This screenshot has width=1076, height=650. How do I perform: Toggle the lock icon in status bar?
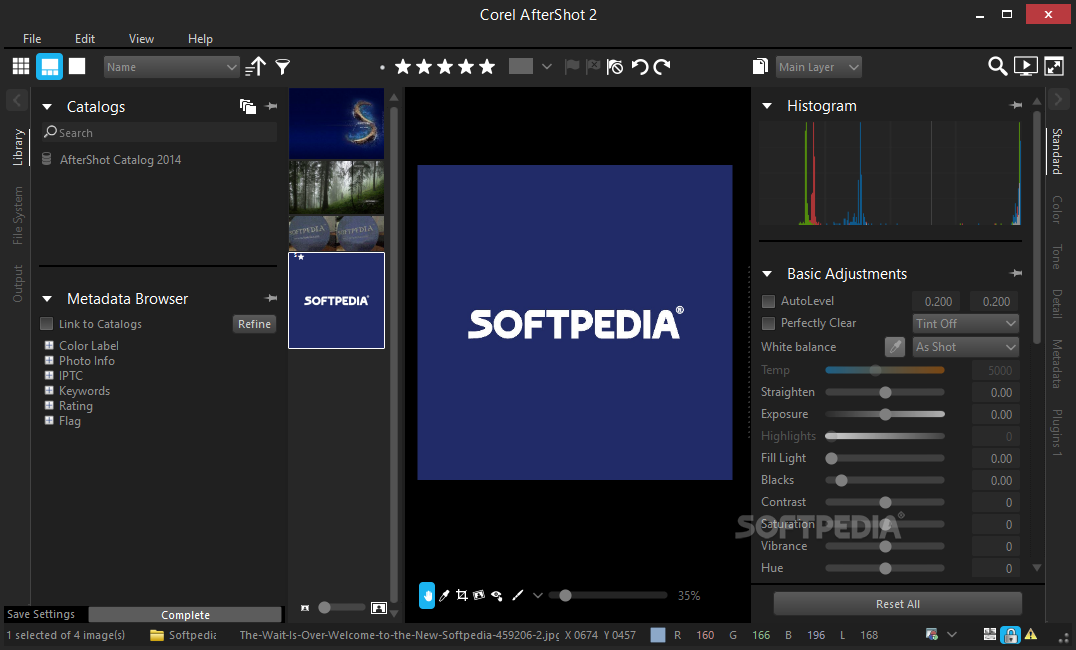[1009, 634]
